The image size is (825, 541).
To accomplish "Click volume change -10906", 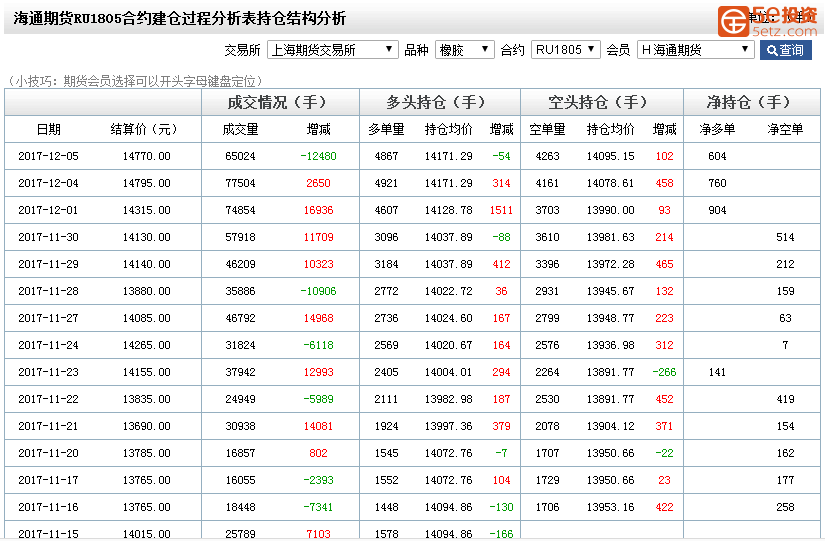I will (x=318, y=291).
